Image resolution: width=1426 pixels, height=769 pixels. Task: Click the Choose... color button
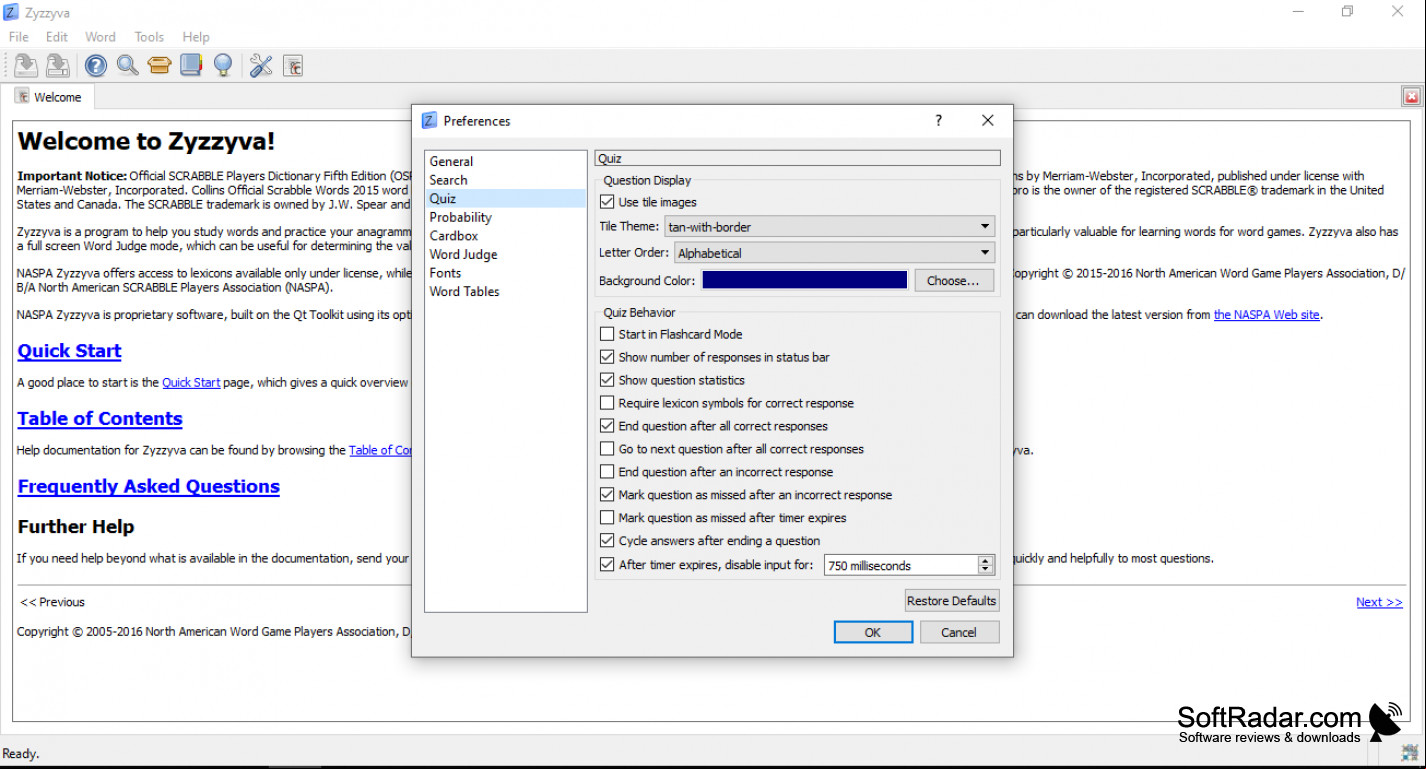[954, 280]
